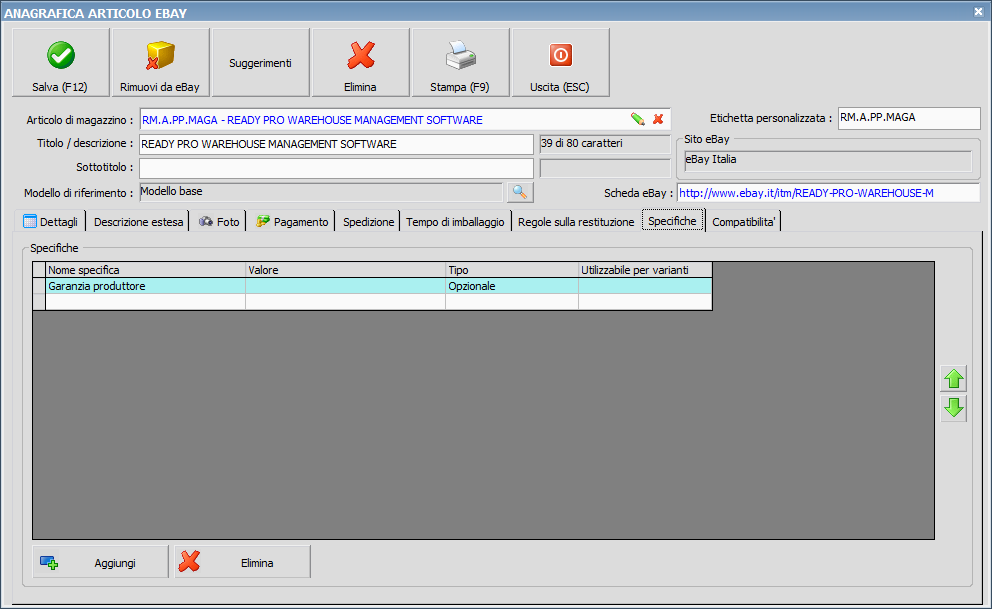Switch to the Dettagli tab
Viewport: 992px width, 609px height.
51,222
